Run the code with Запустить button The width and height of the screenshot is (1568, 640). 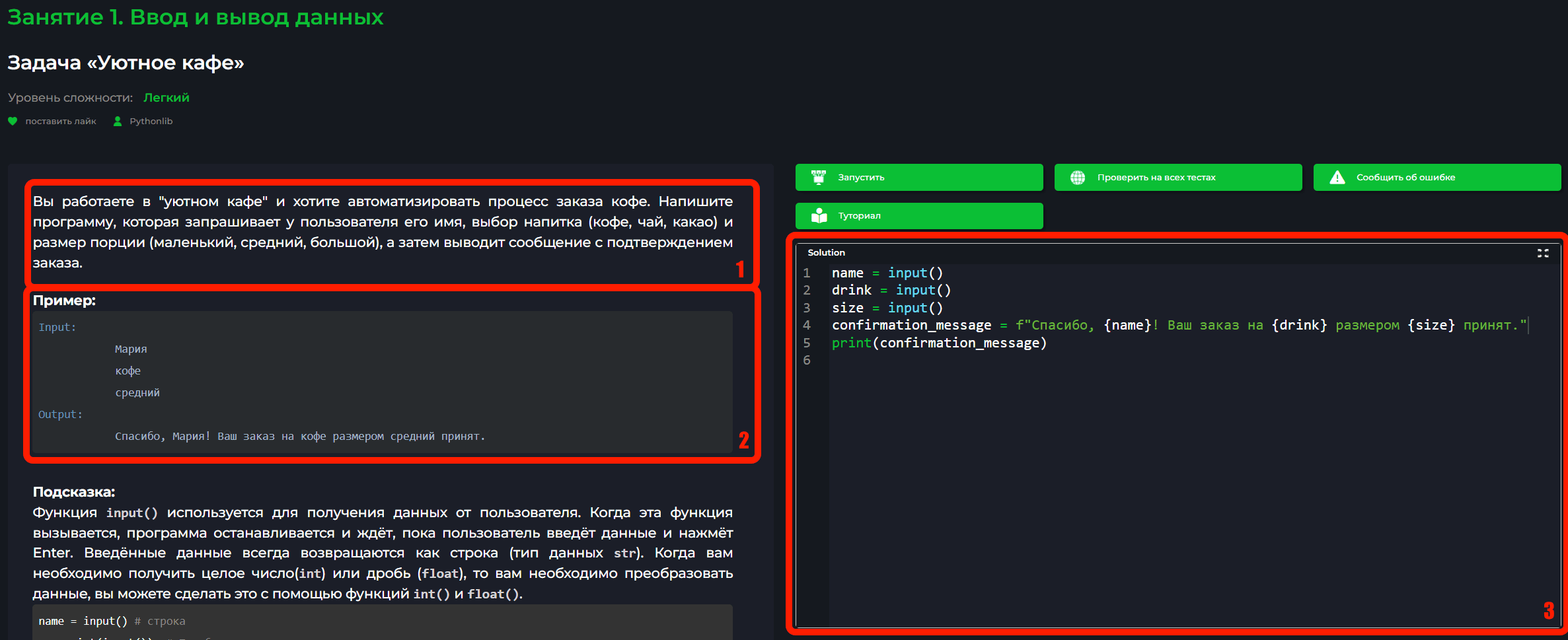919,177
